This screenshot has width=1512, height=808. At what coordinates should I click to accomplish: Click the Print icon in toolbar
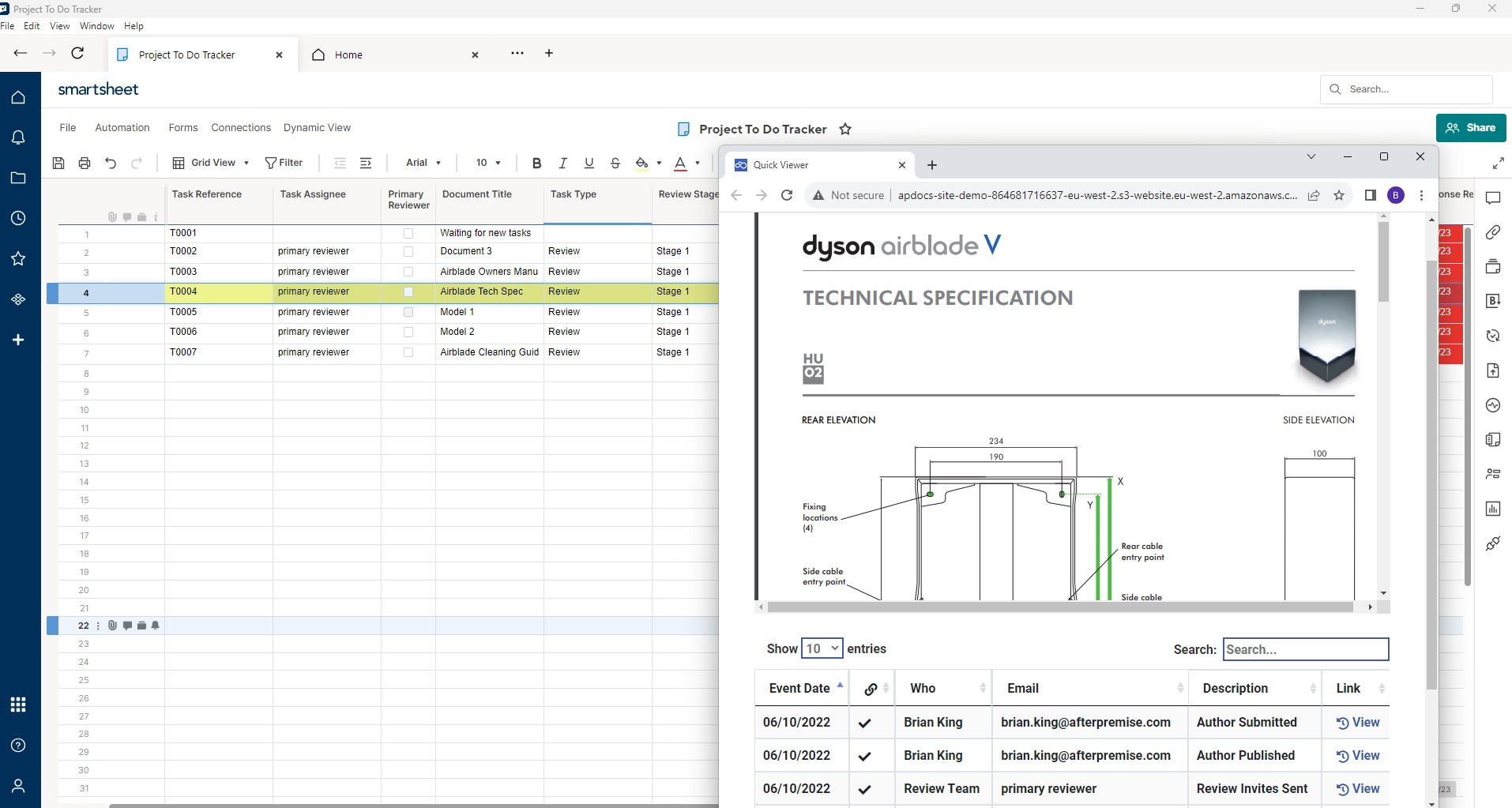pos(85,163)
